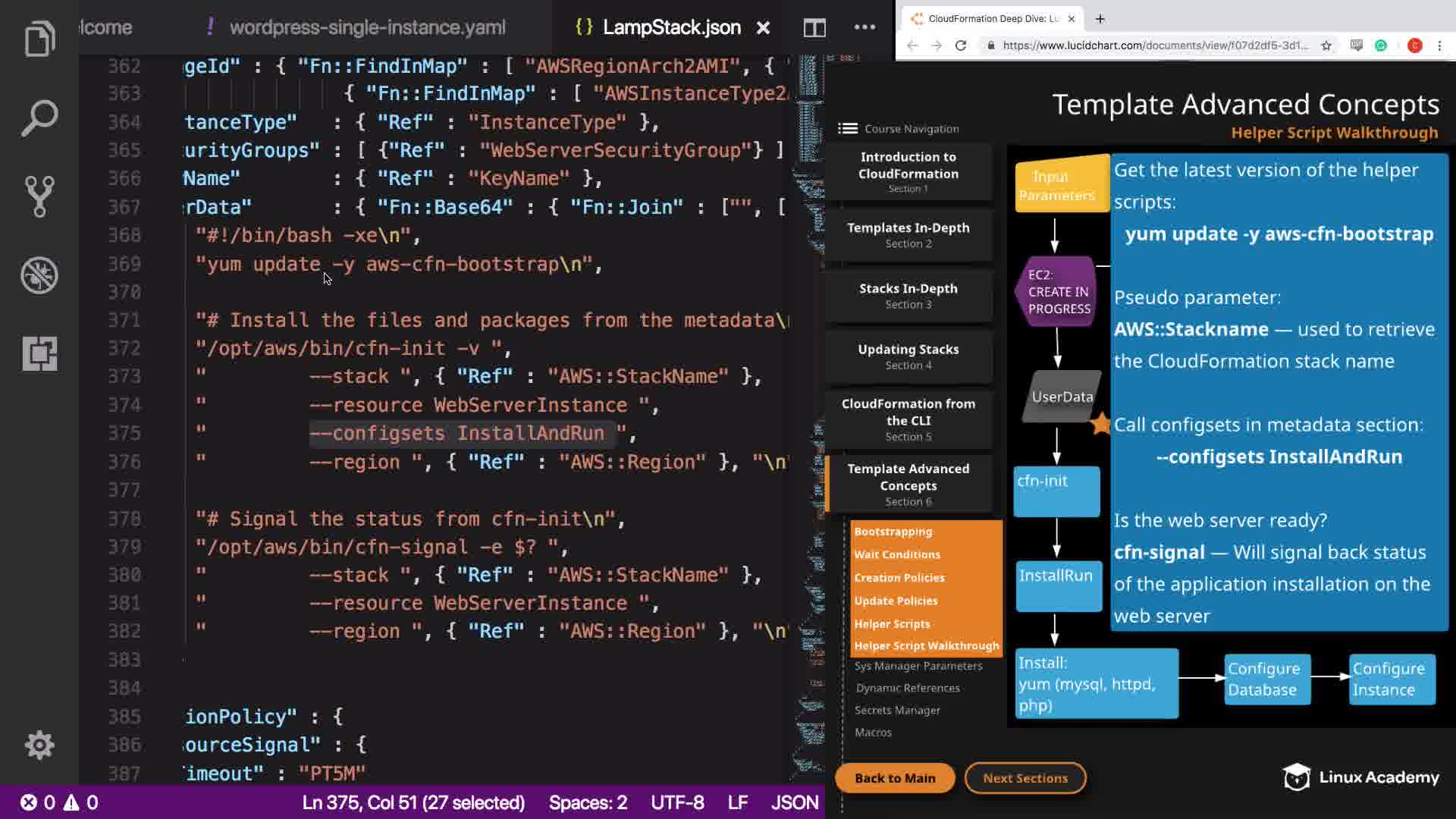Open the Spaces: 2 indentation selector
1456x819 pixels.
click(588, 802)
